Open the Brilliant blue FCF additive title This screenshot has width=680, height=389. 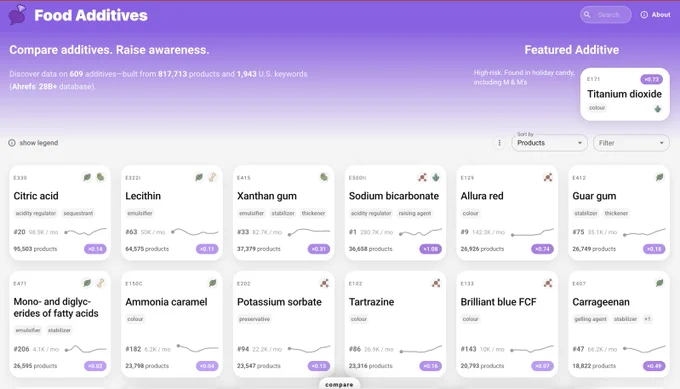pyautogui.click(x=498, y=302)
